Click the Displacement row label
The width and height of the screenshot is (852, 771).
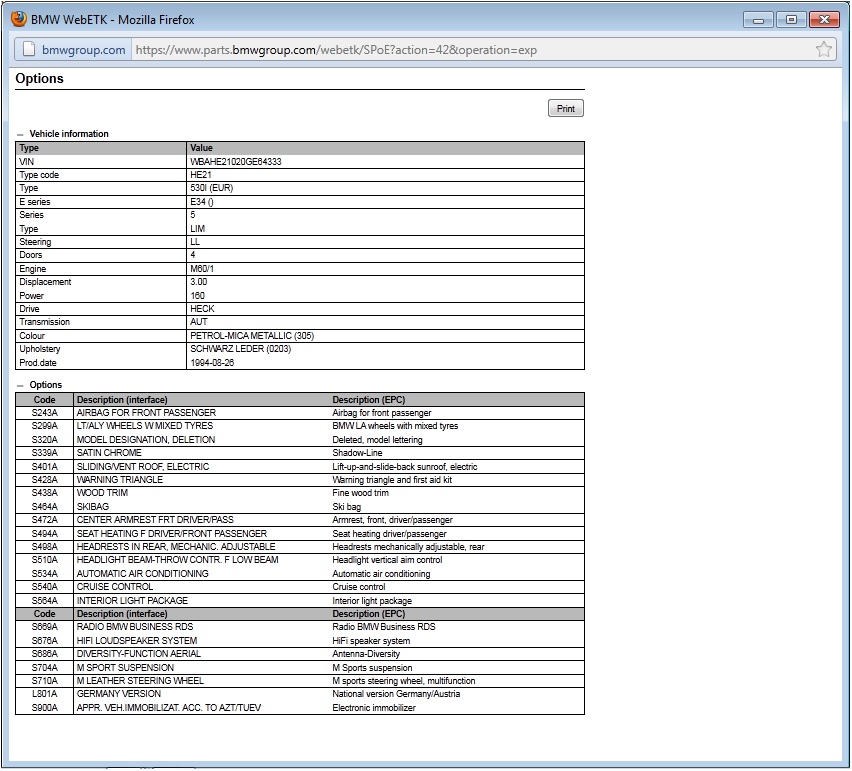click(45, 282)
